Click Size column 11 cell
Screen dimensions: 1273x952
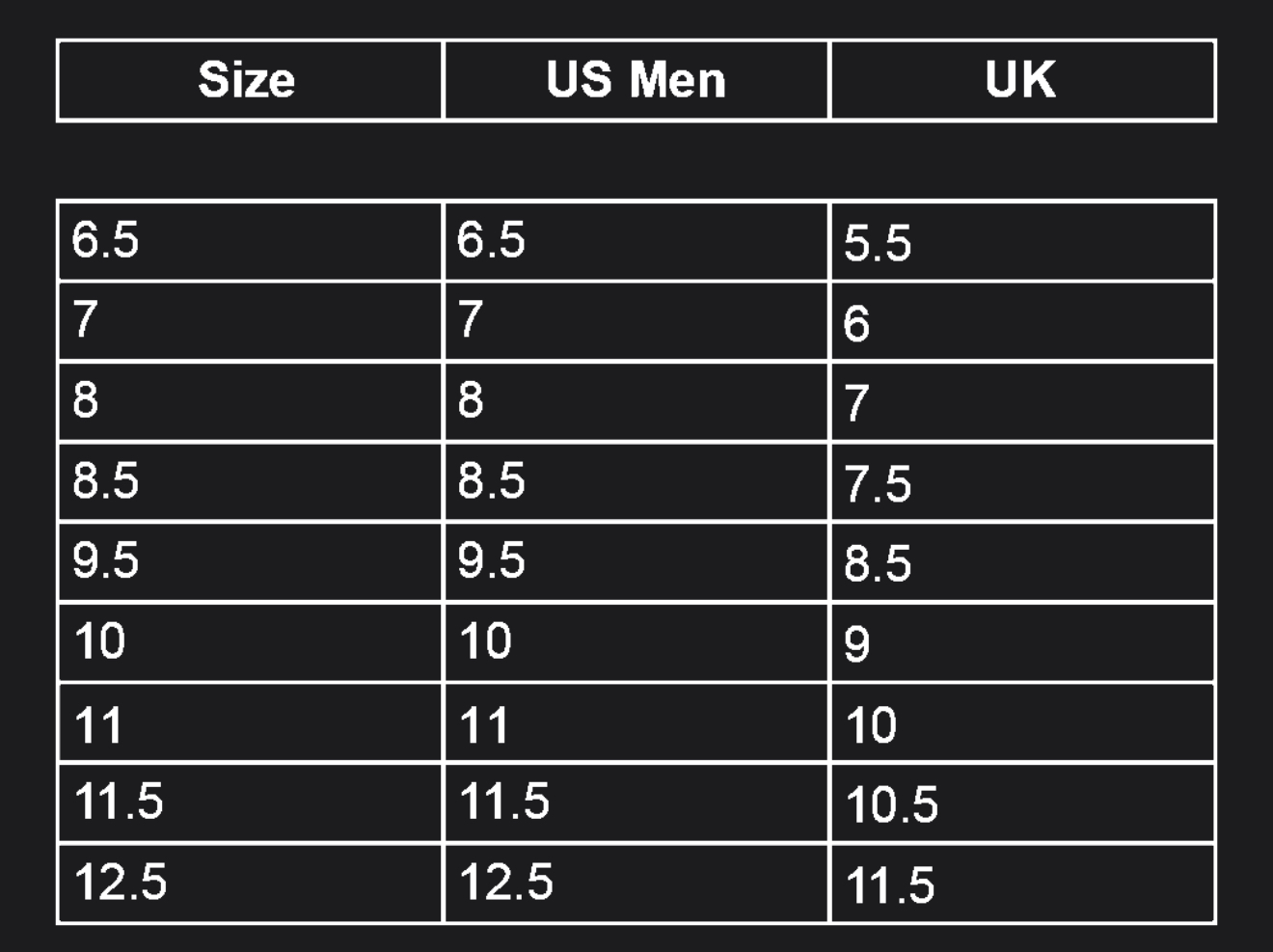pyautogui.click(x=249, y=723)
